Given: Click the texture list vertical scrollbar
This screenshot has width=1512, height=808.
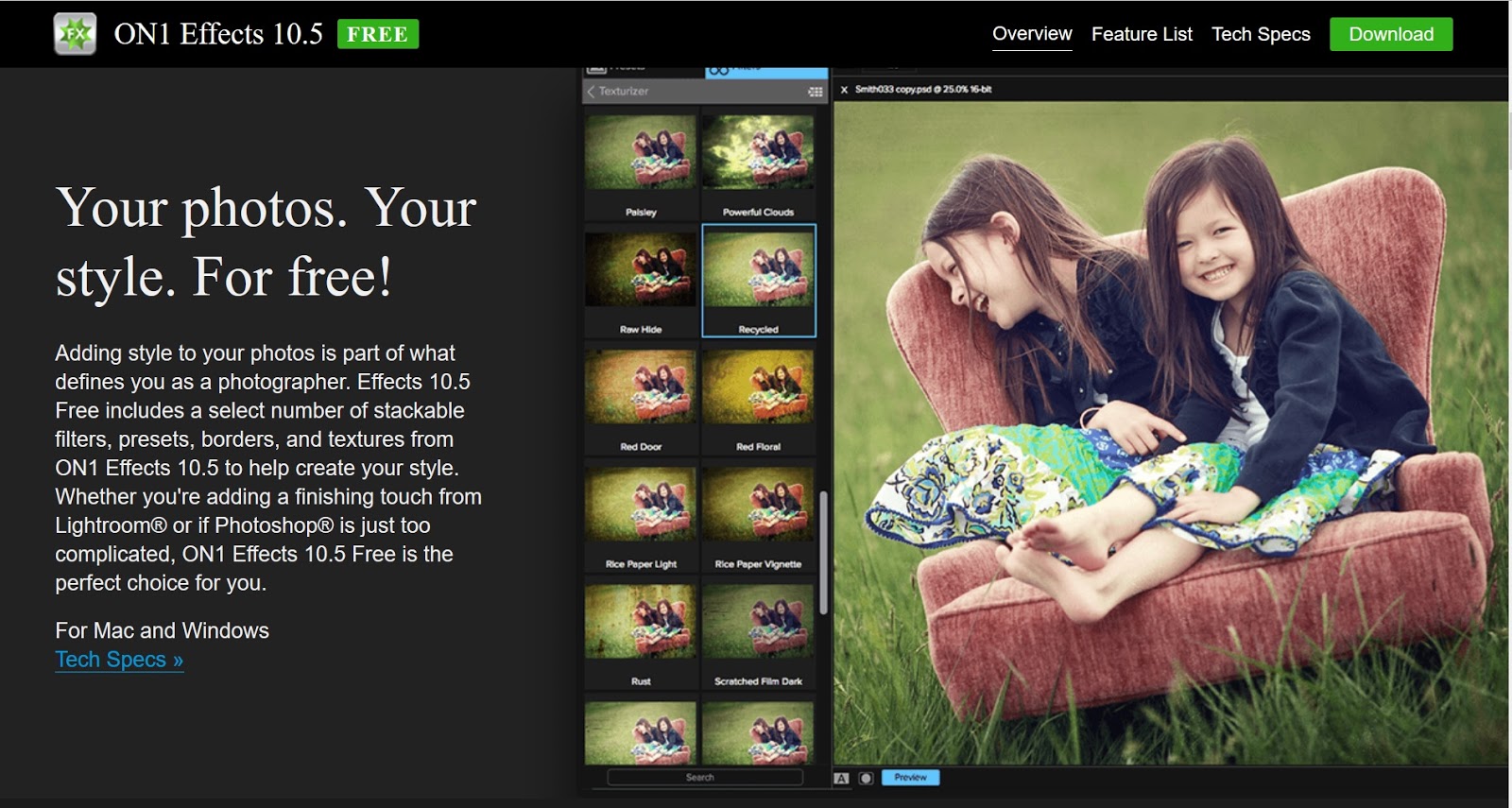Looking at the screenshot, I should (x=823, y=553).
